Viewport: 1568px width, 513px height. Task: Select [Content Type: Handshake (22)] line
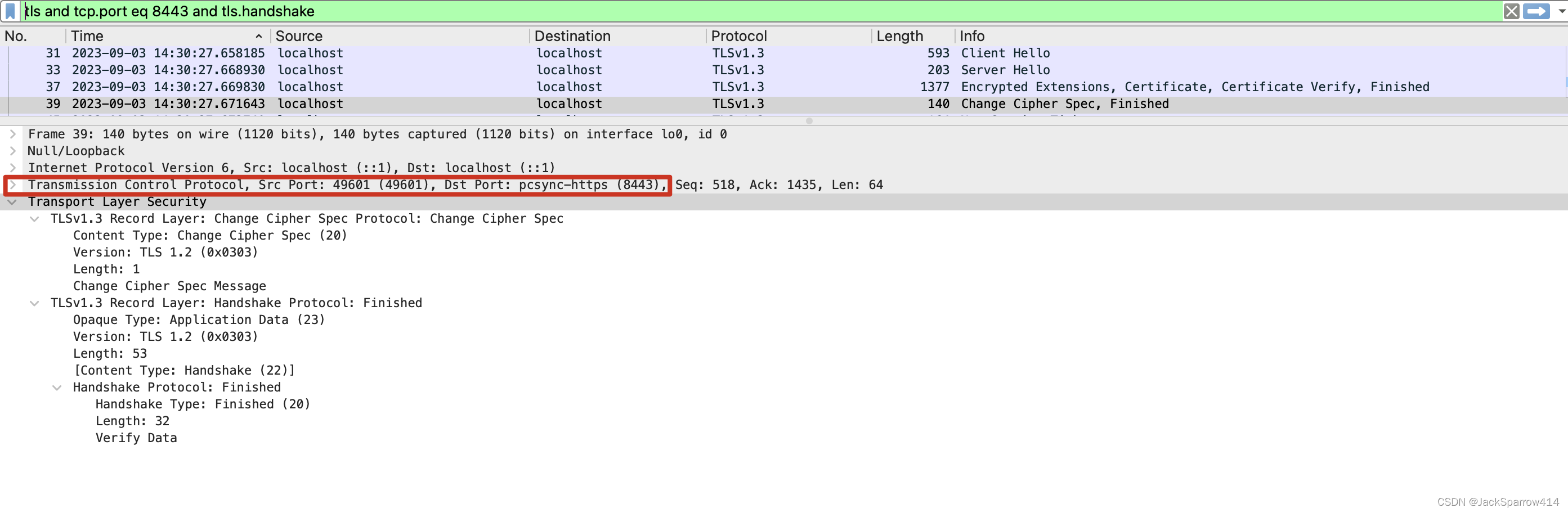184,371
